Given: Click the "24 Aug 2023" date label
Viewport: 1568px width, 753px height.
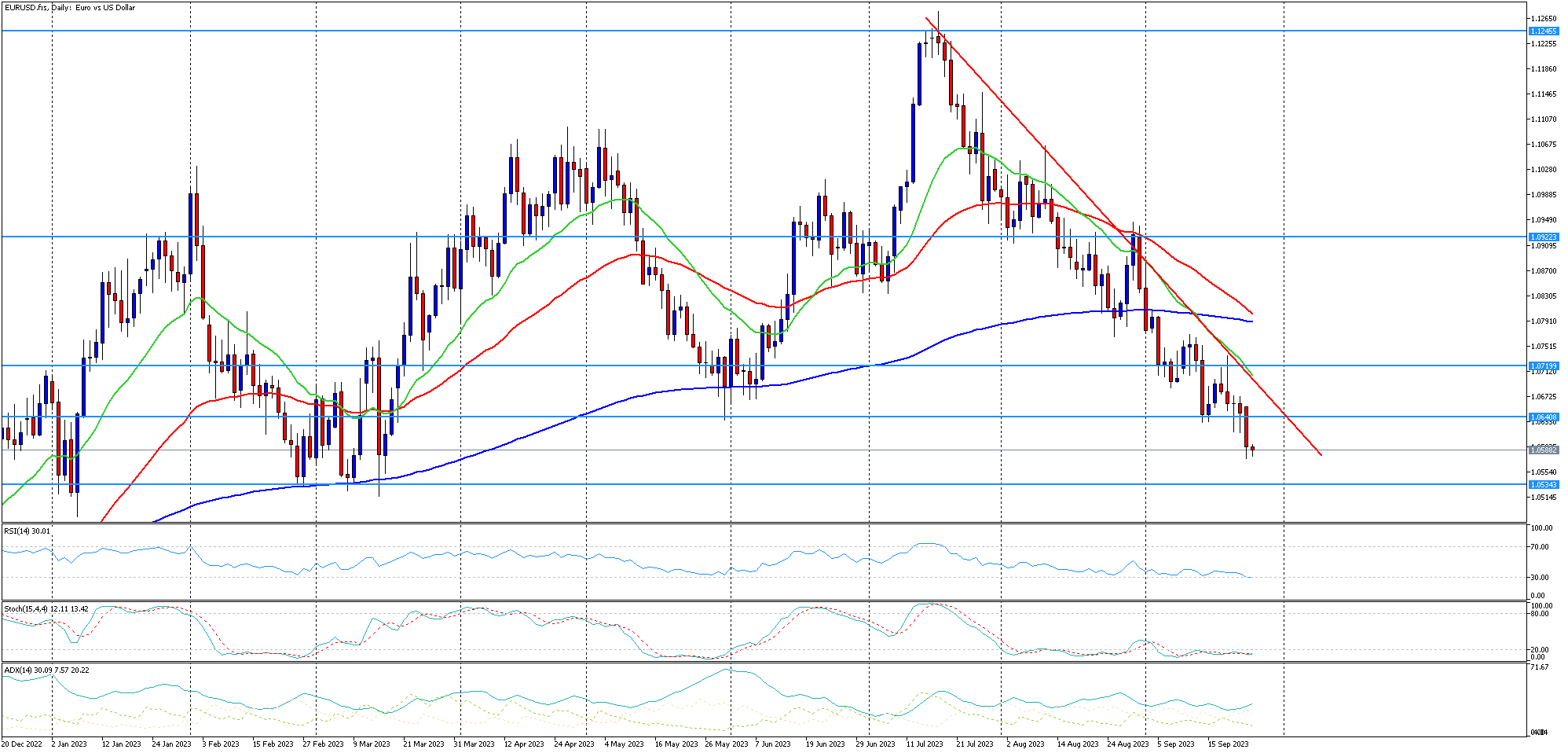Looking at the screenshot, I should (x=1127, y=744).
